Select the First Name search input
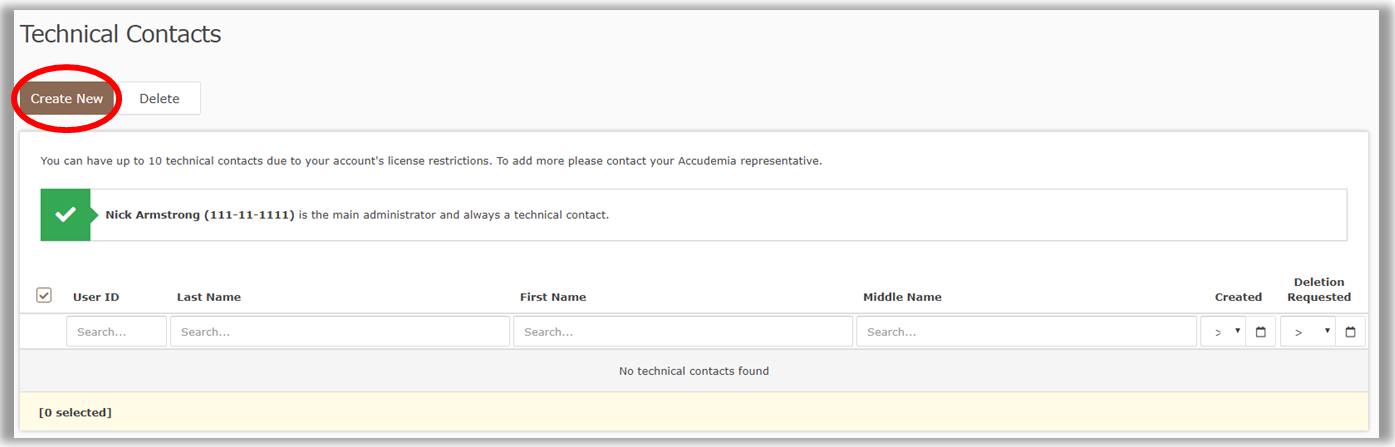Viewport: 1395px width, 447px height. [x=682, y=332]
